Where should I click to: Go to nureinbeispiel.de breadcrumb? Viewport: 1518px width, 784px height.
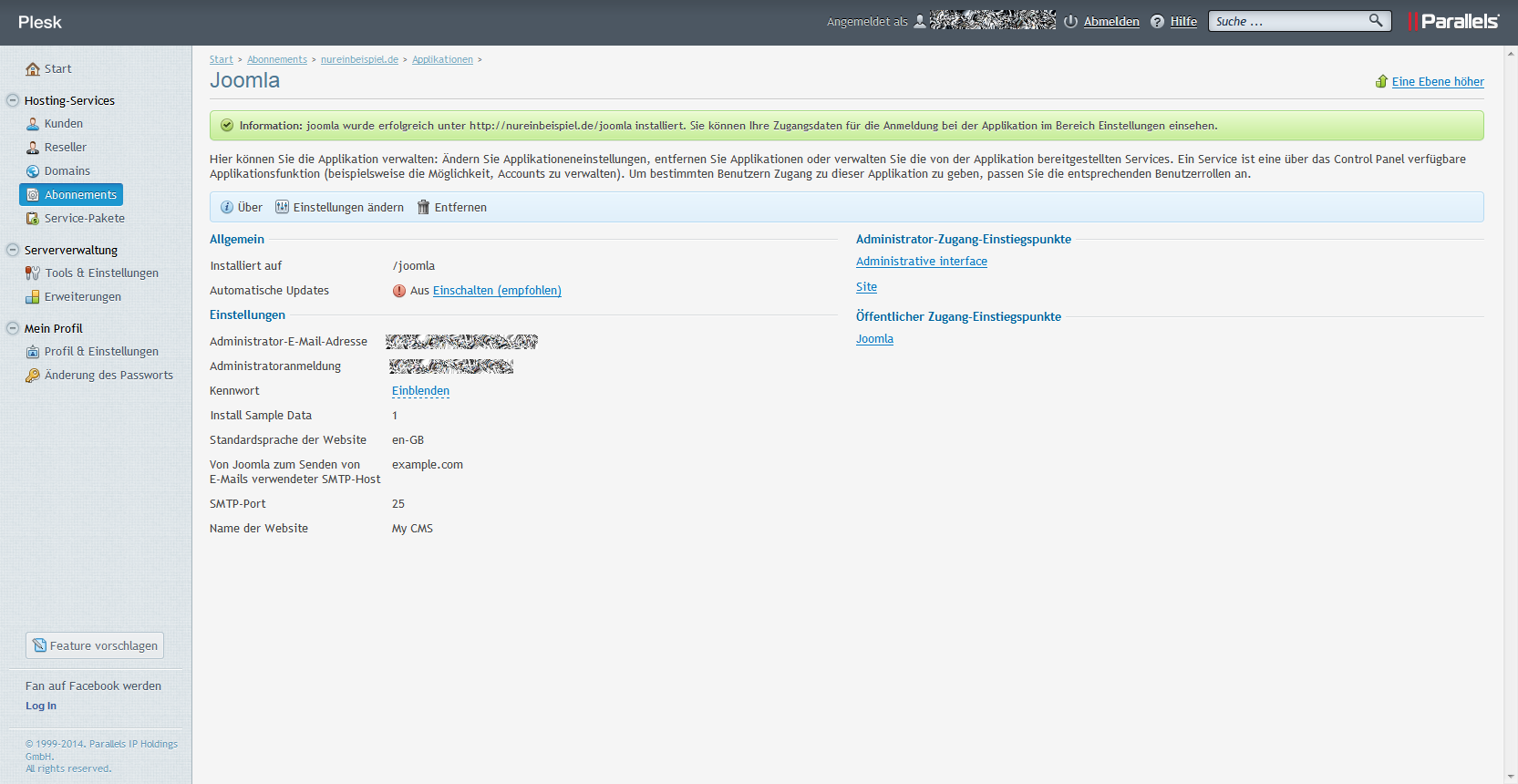(x=359, y=60)
